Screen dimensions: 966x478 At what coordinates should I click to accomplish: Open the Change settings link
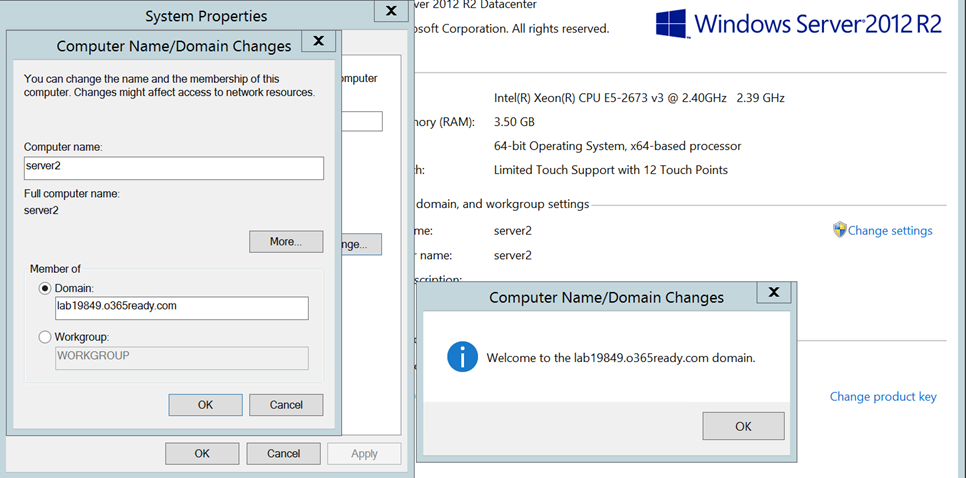click(890, 231)
